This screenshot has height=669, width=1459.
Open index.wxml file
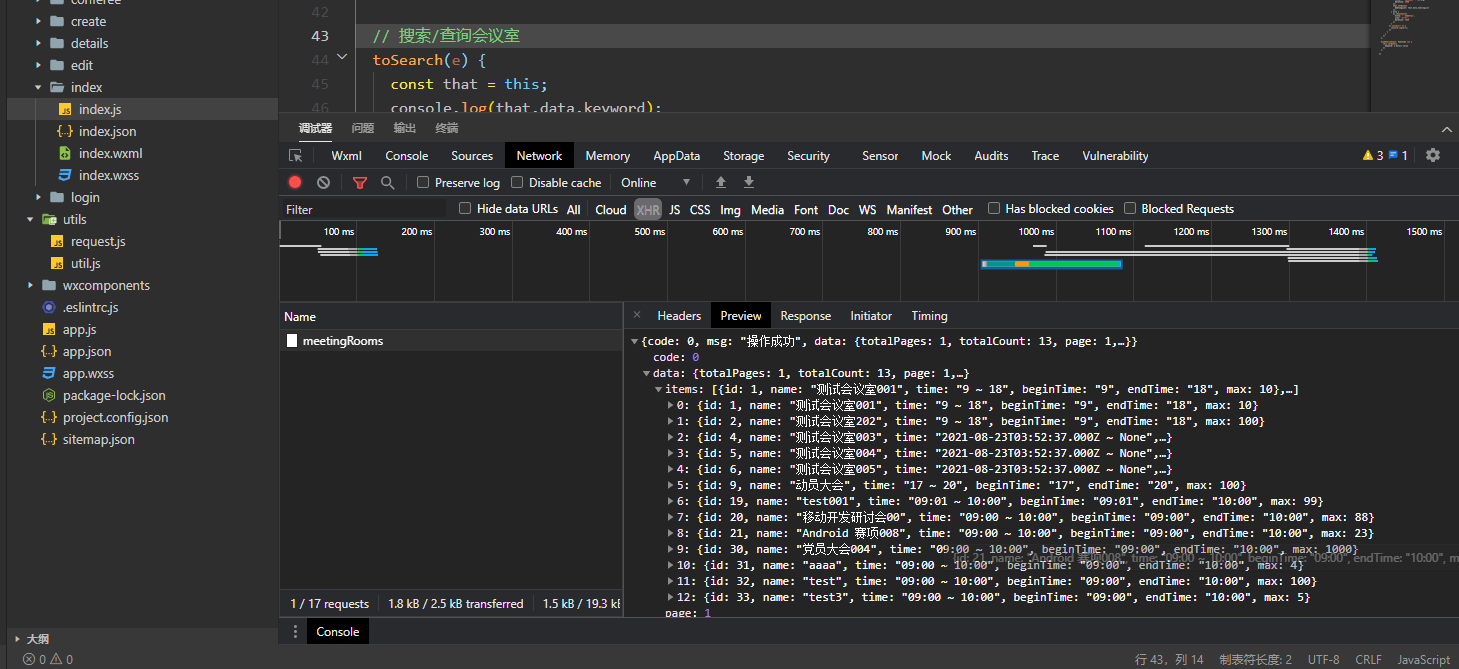[x=111, y=153]
